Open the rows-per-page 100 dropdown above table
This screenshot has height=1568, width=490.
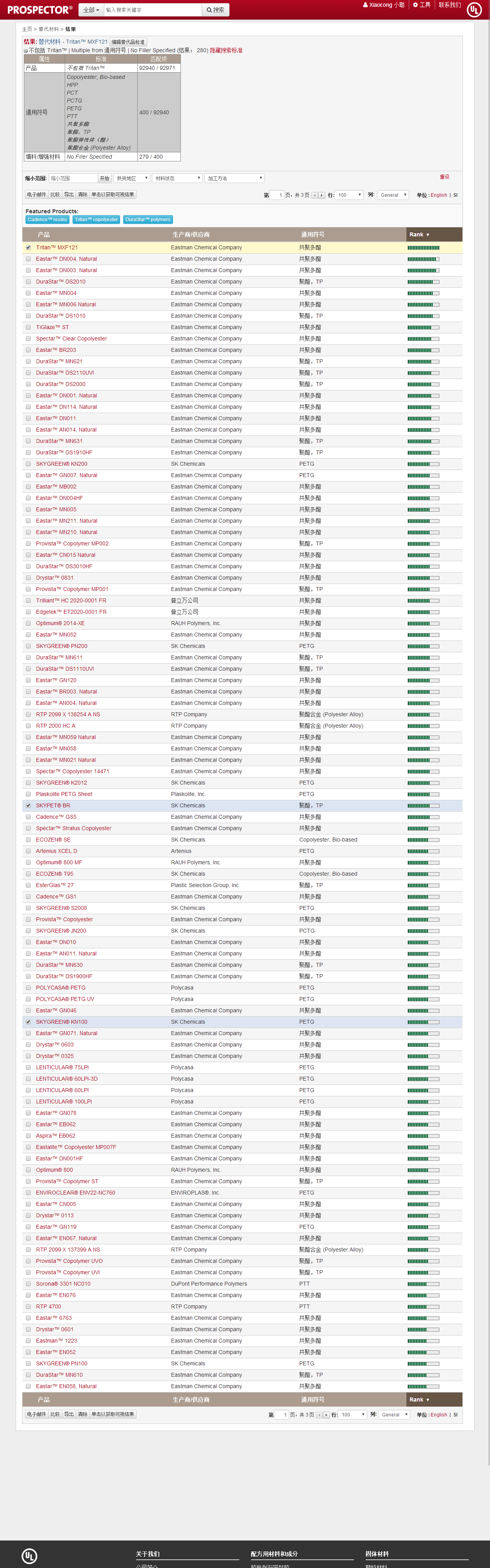point(350,196)
